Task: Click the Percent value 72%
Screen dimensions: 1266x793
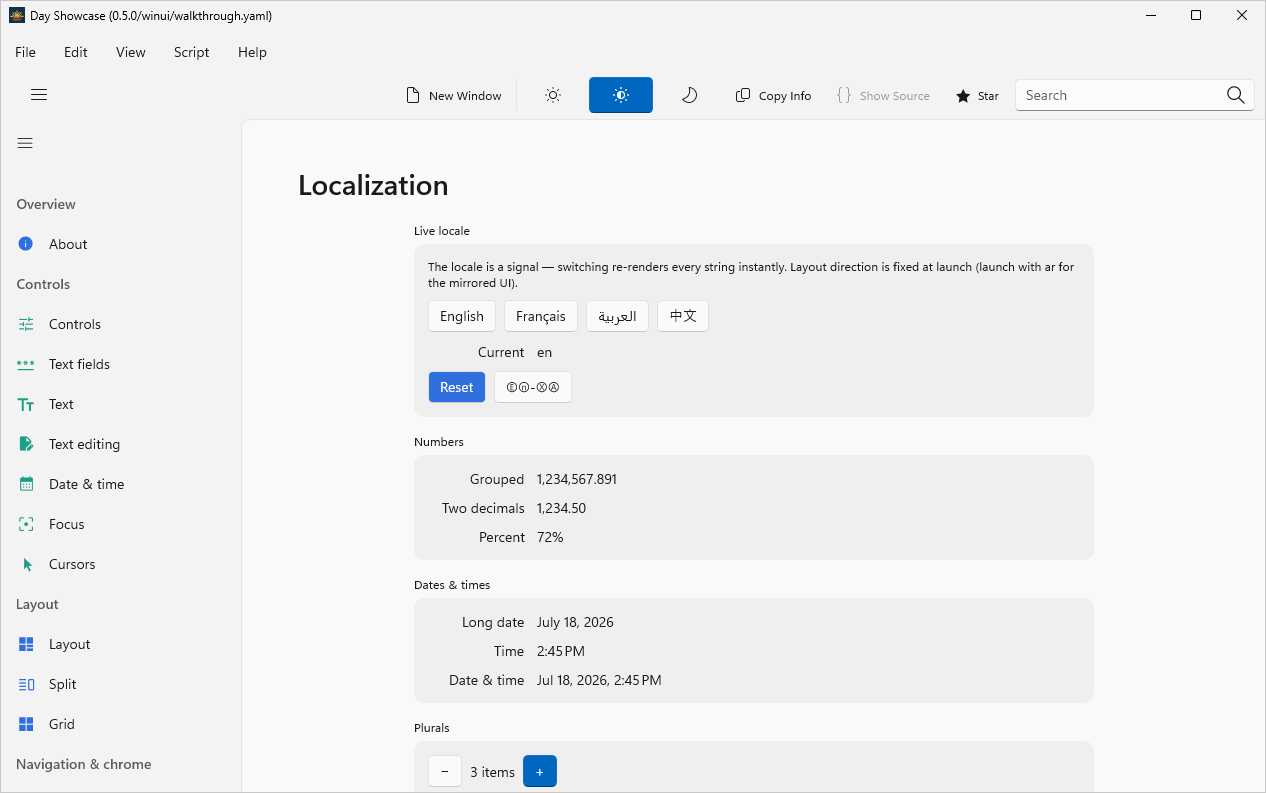Action: [550, 537]
